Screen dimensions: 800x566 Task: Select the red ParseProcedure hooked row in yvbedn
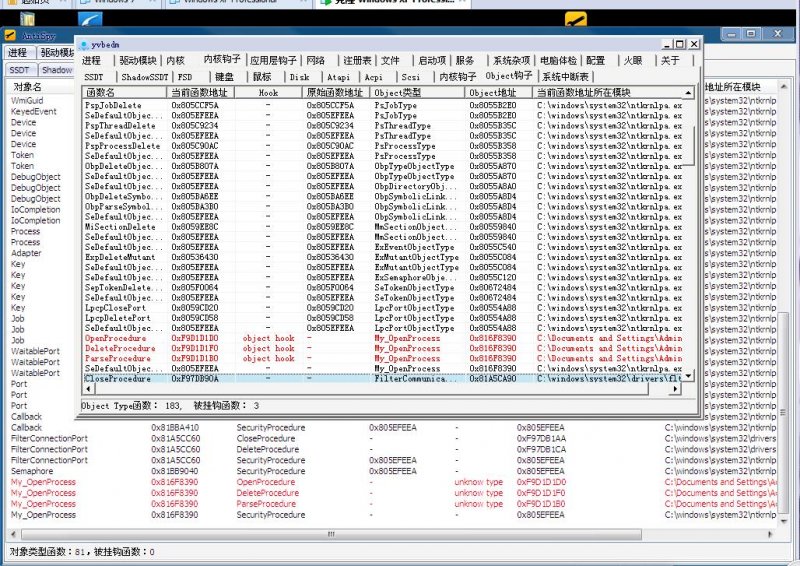click(x=383, y=358)
